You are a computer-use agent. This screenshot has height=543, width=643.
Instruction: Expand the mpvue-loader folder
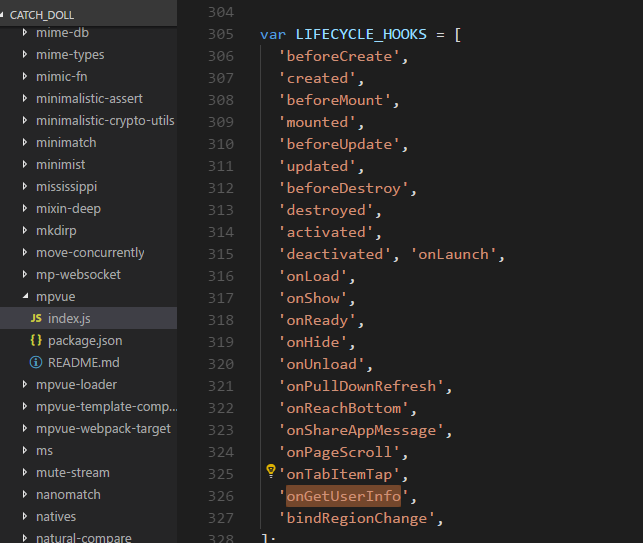pyautogui.click(x=25, y=384)
